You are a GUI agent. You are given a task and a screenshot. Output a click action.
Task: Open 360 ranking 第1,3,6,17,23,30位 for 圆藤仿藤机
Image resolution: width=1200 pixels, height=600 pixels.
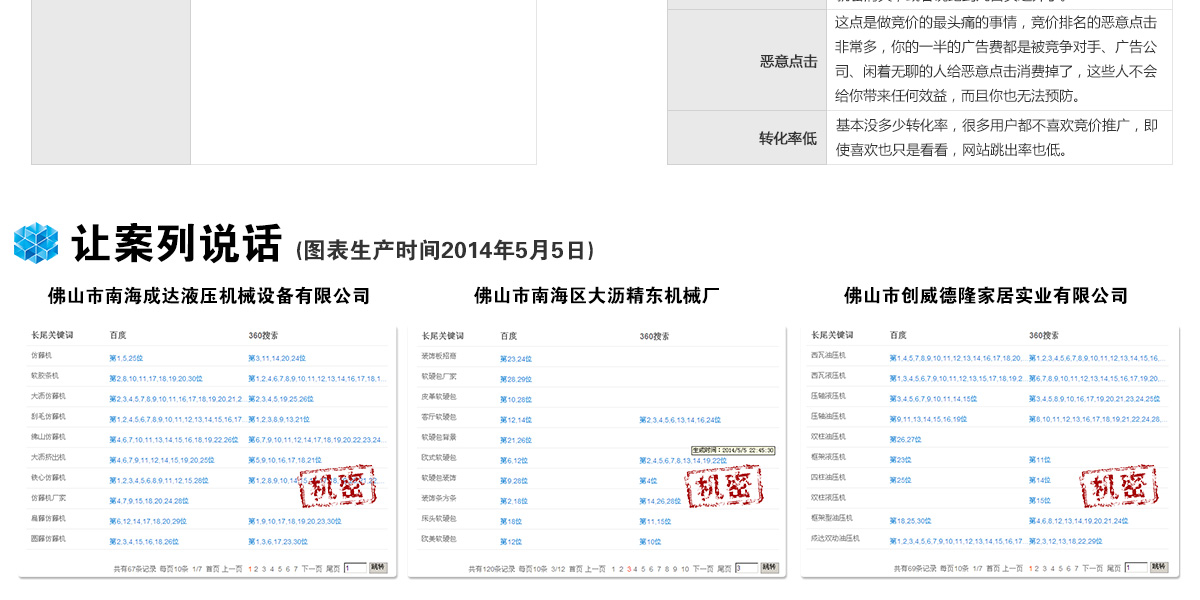pyautogui.click(x=278, y=541)
